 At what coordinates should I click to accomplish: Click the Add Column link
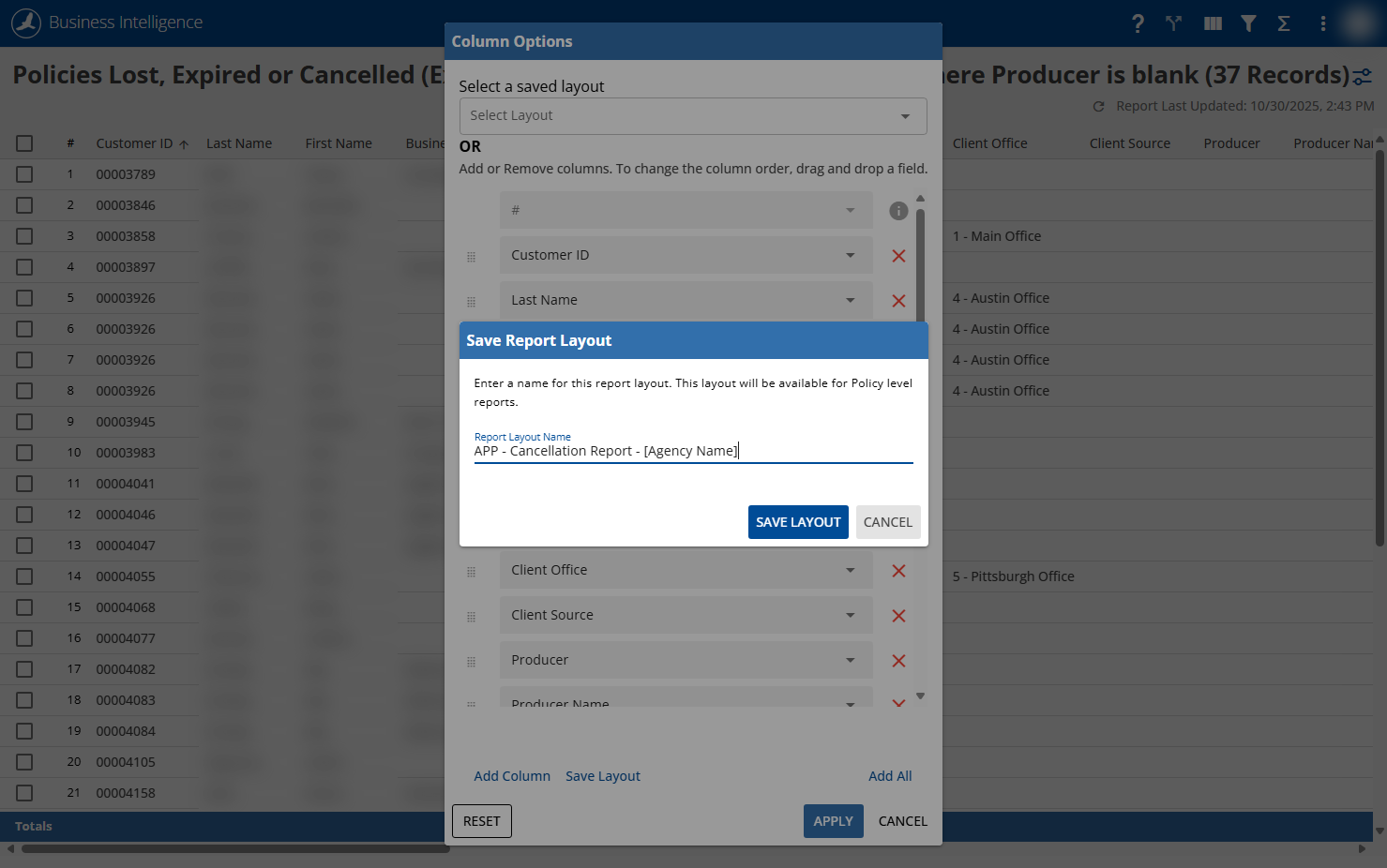coord(512,776)
